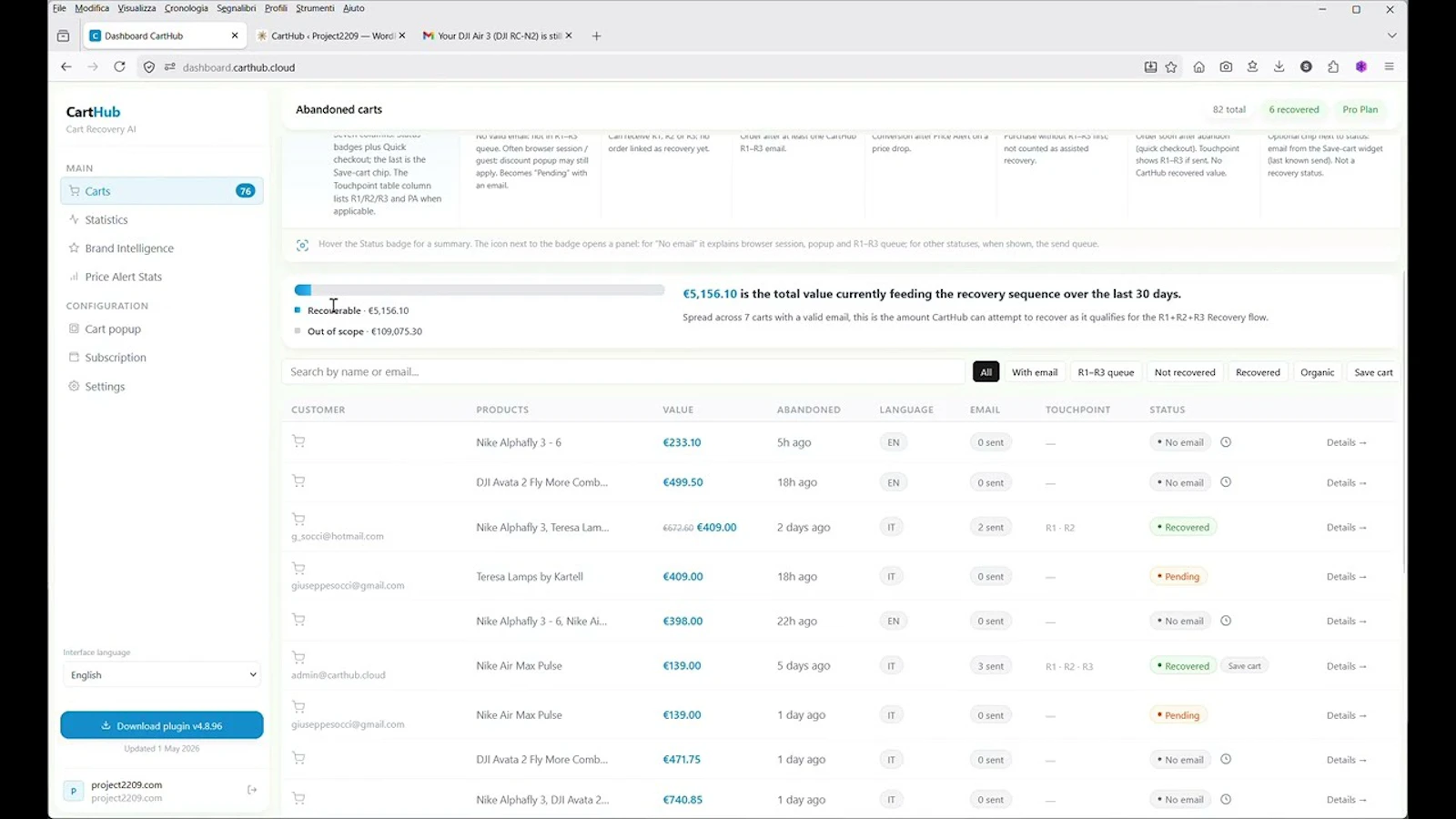1456x819 pixels.
Task: Close the Dashboard CartHub tab
Action: 235,35
